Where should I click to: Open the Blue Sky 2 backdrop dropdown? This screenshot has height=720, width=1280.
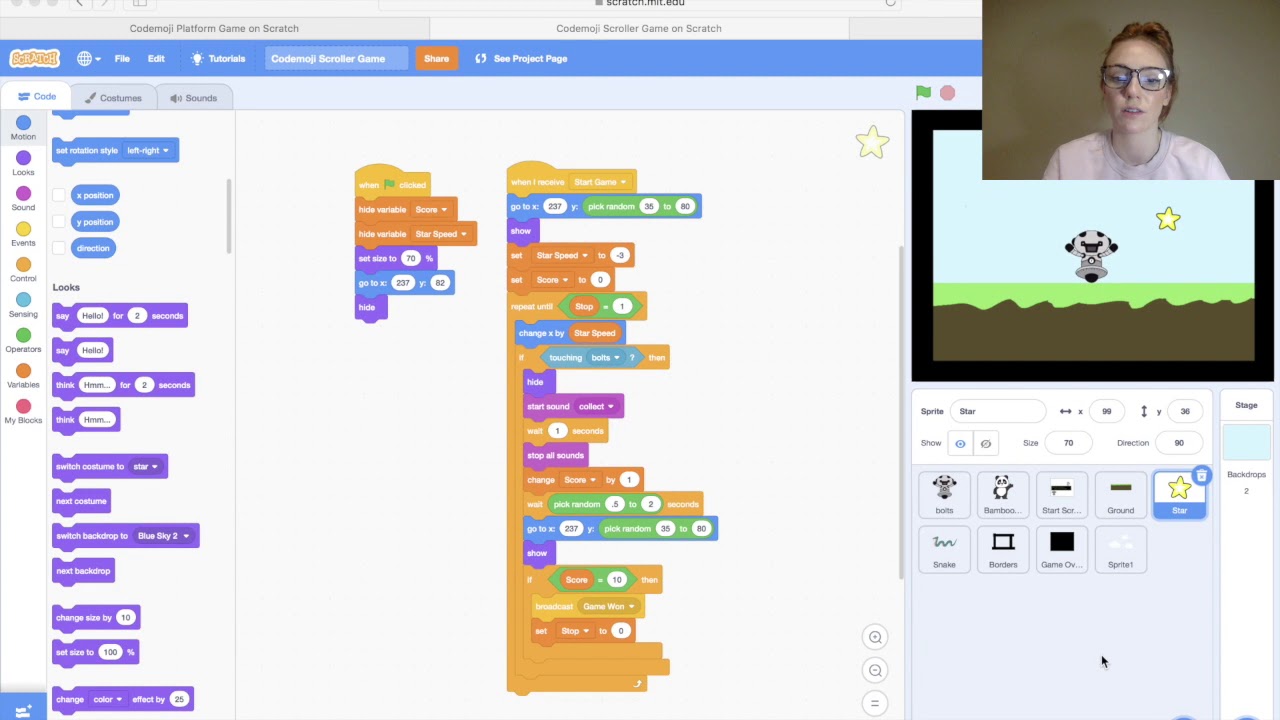pyautogui.click(x=164, y=536)
